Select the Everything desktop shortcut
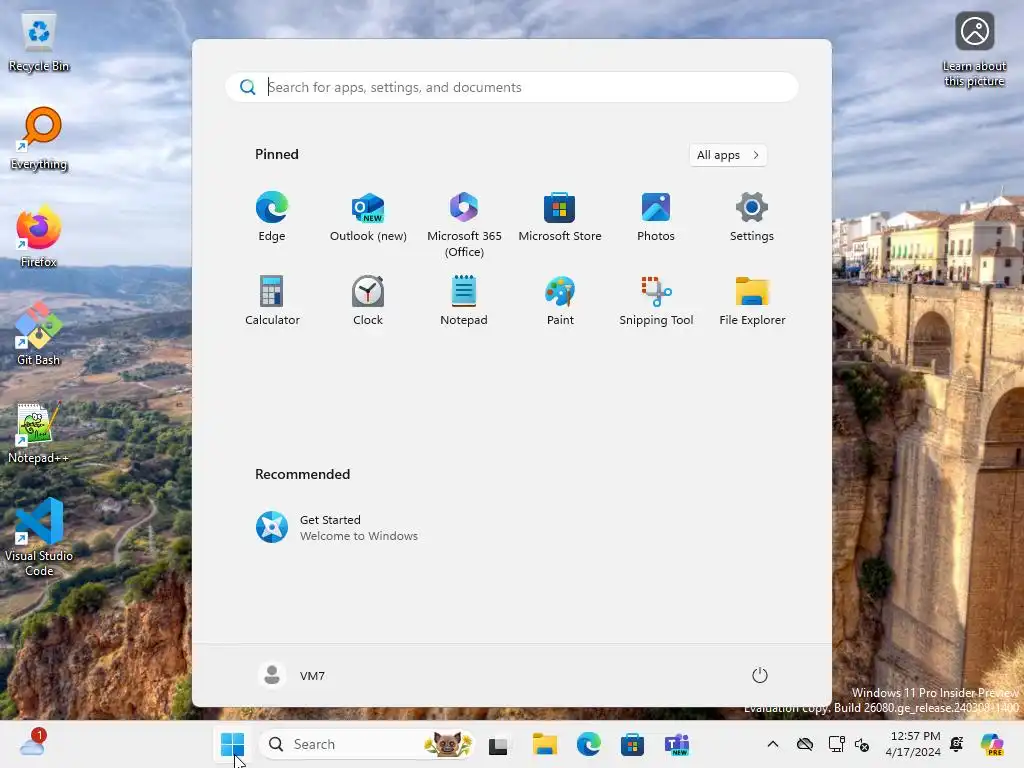The image size is (1024, 768). point(39,139)
